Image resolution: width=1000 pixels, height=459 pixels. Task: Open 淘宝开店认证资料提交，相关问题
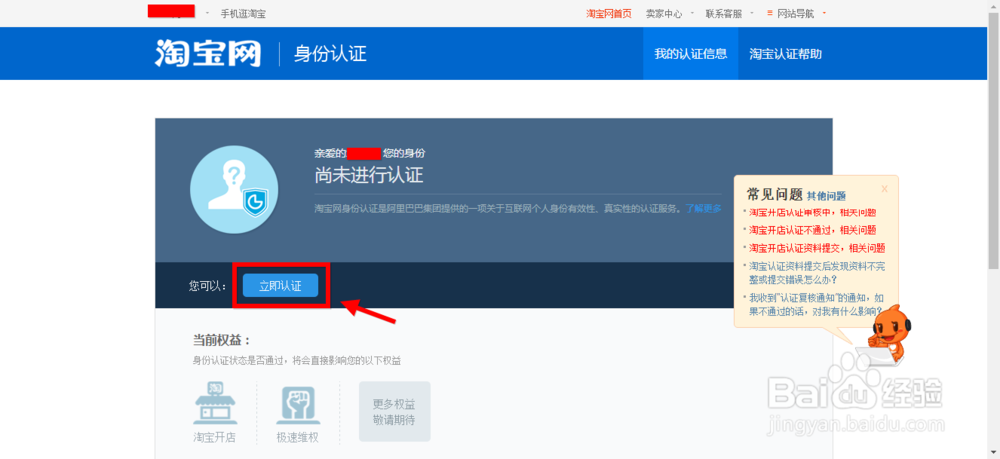(x=817, y=247)
